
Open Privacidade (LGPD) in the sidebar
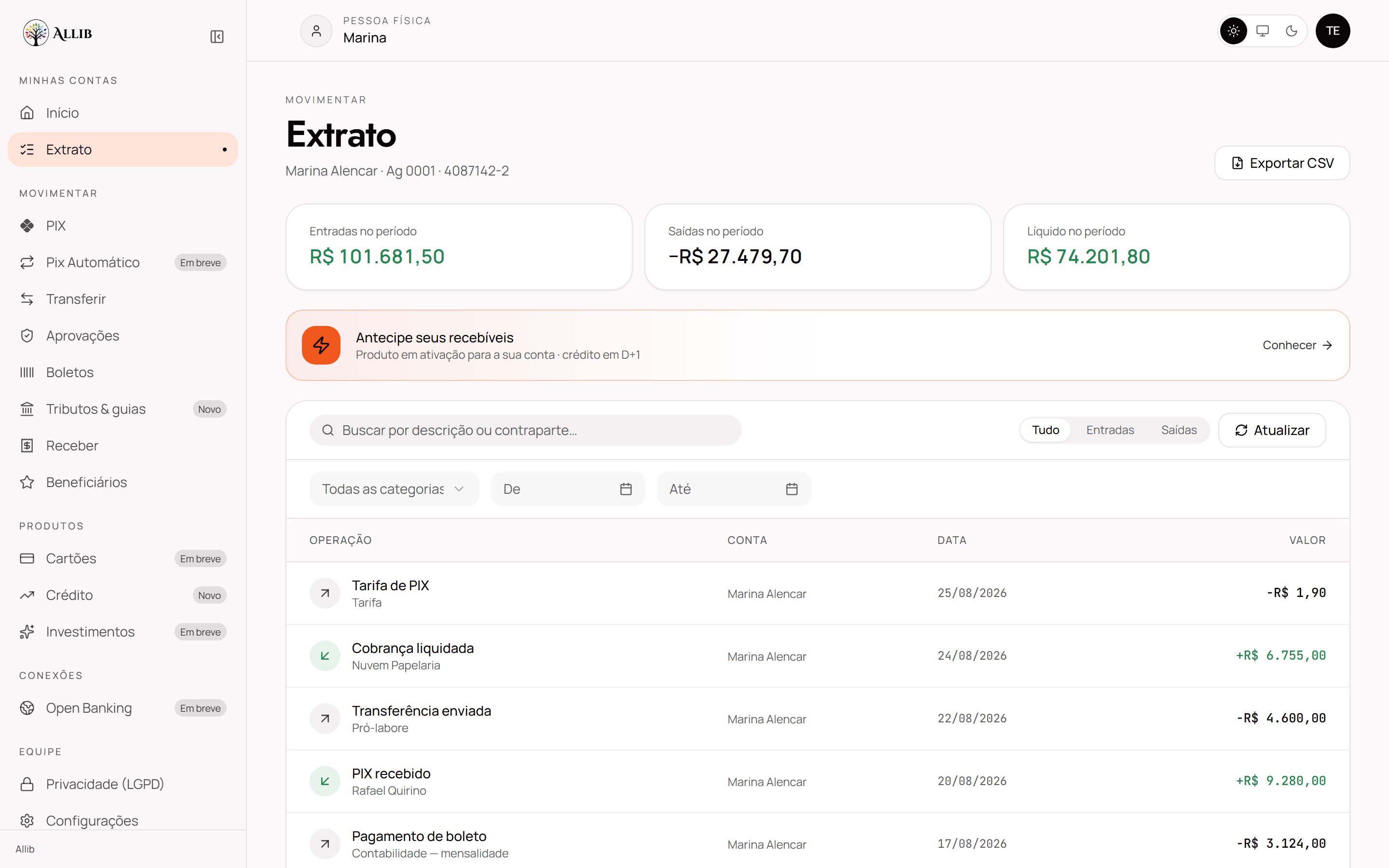[123, 784]
